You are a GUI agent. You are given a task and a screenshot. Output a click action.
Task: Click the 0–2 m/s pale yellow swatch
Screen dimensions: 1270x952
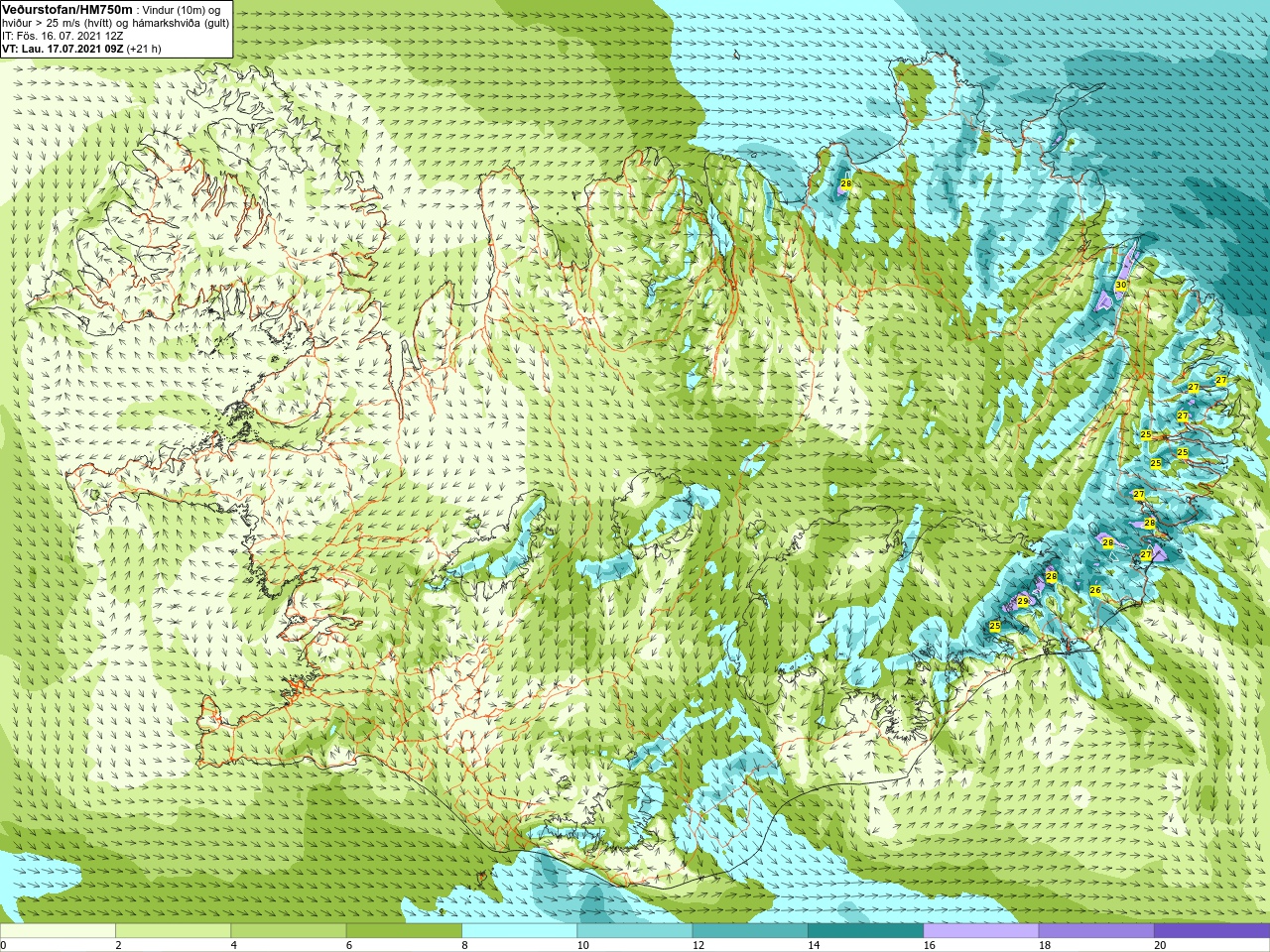[58, 931]
